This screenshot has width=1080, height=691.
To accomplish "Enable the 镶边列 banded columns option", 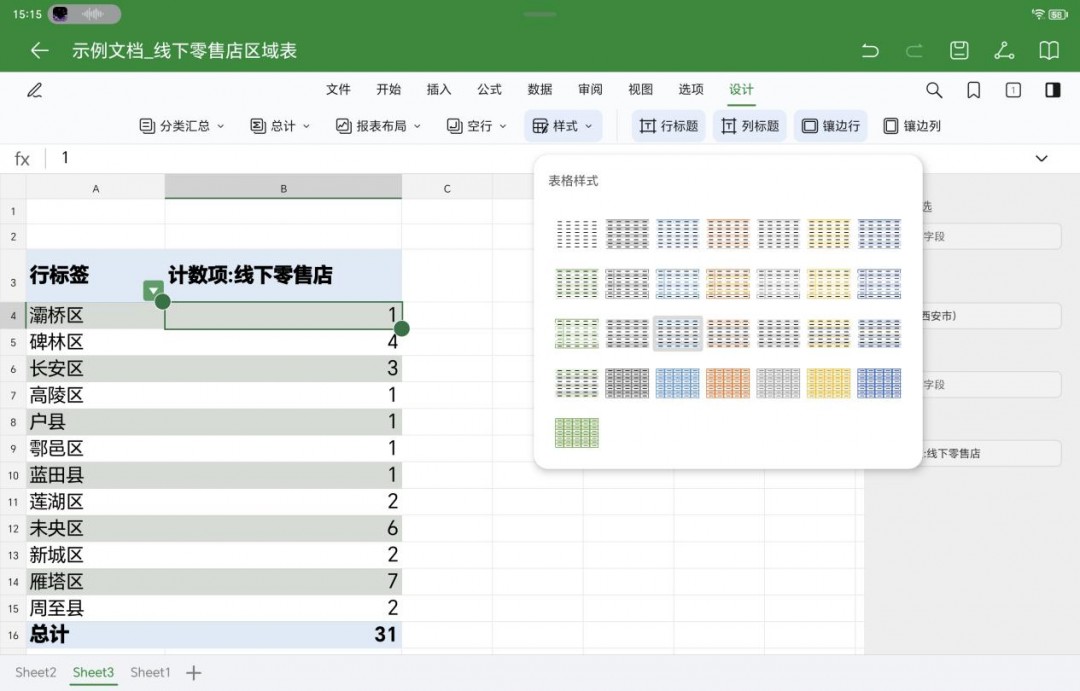I will (x=911, y=126).
